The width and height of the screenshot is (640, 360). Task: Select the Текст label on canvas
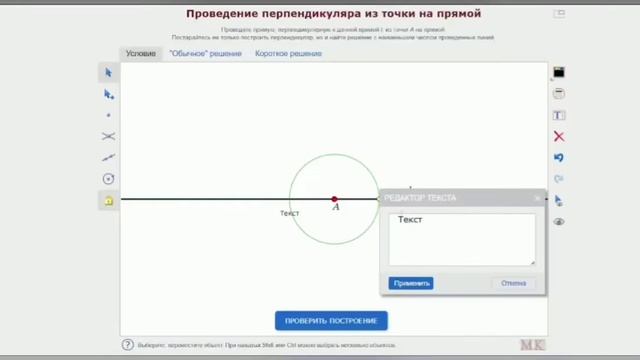point(289,213)
